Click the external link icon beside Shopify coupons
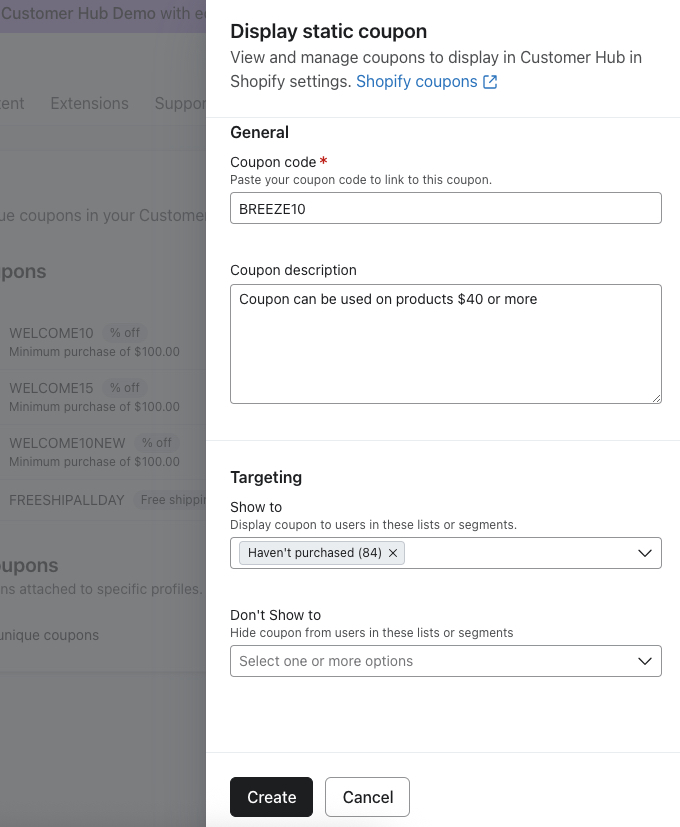The image size is (680, 827). tap(490, 82)
